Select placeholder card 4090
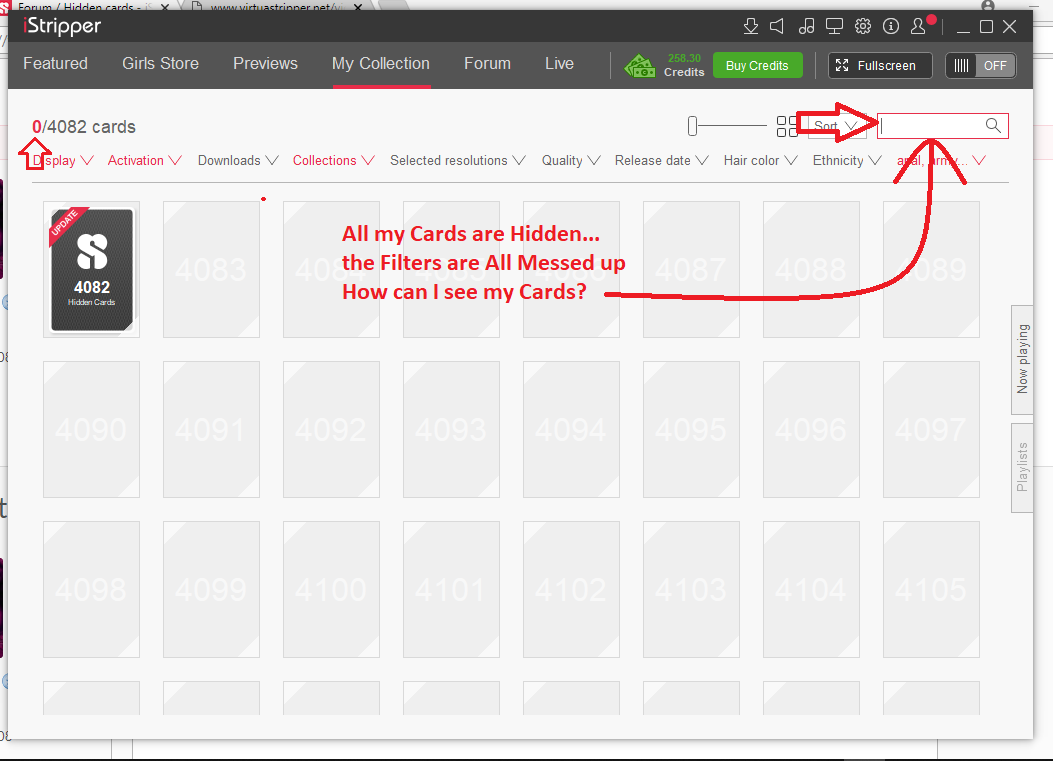The height and width of the screenshot is (761, 1053). pos(91,429)
